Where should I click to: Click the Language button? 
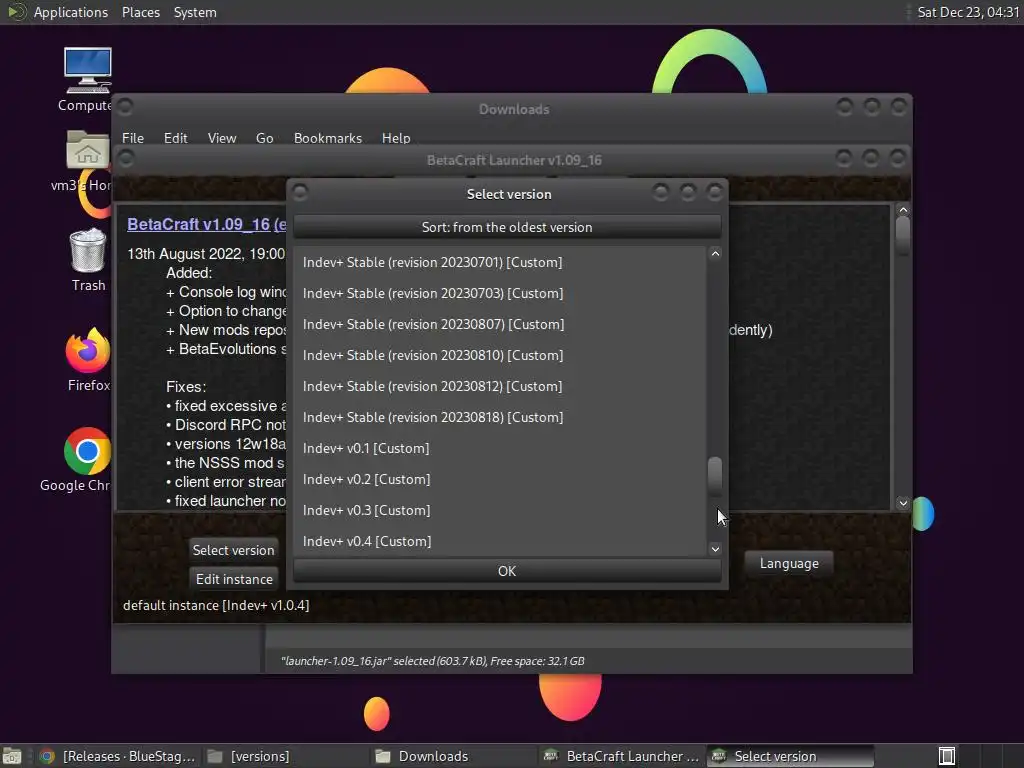tap(789, 564)
